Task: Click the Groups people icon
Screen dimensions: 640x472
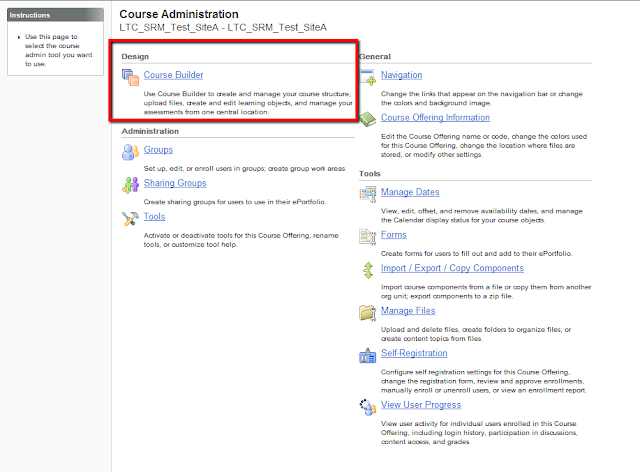Action: pyautogui.click(x=131, y=152)
